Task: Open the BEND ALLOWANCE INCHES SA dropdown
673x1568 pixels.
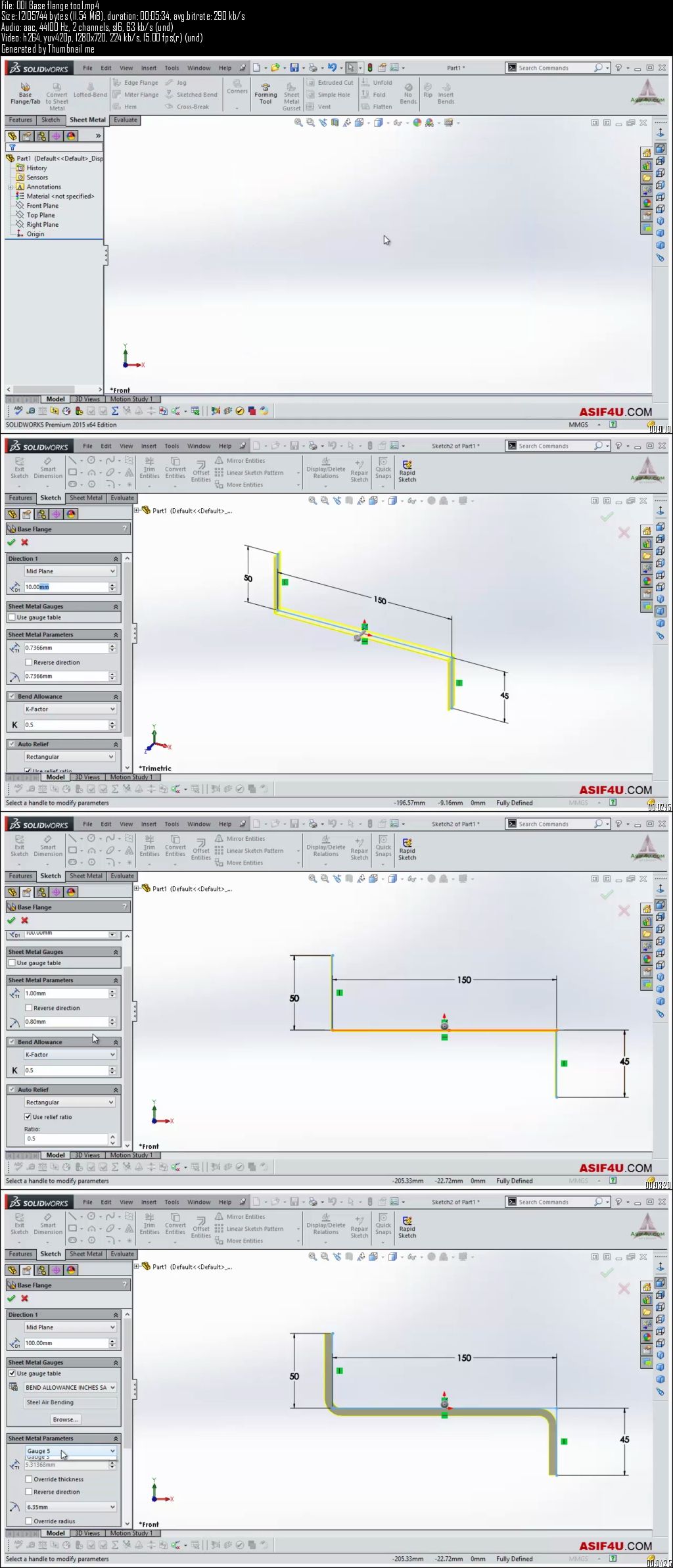Action: pos(70,1387)
